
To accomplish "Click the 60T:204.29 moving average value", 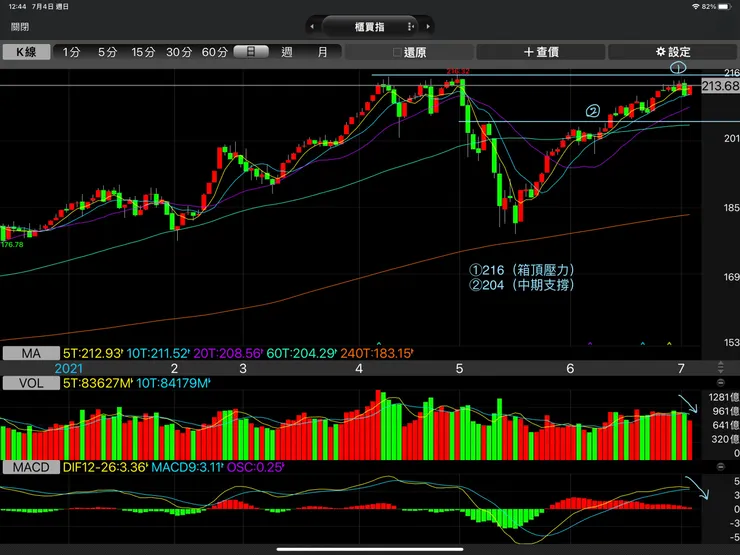I will tap(301, 353).
